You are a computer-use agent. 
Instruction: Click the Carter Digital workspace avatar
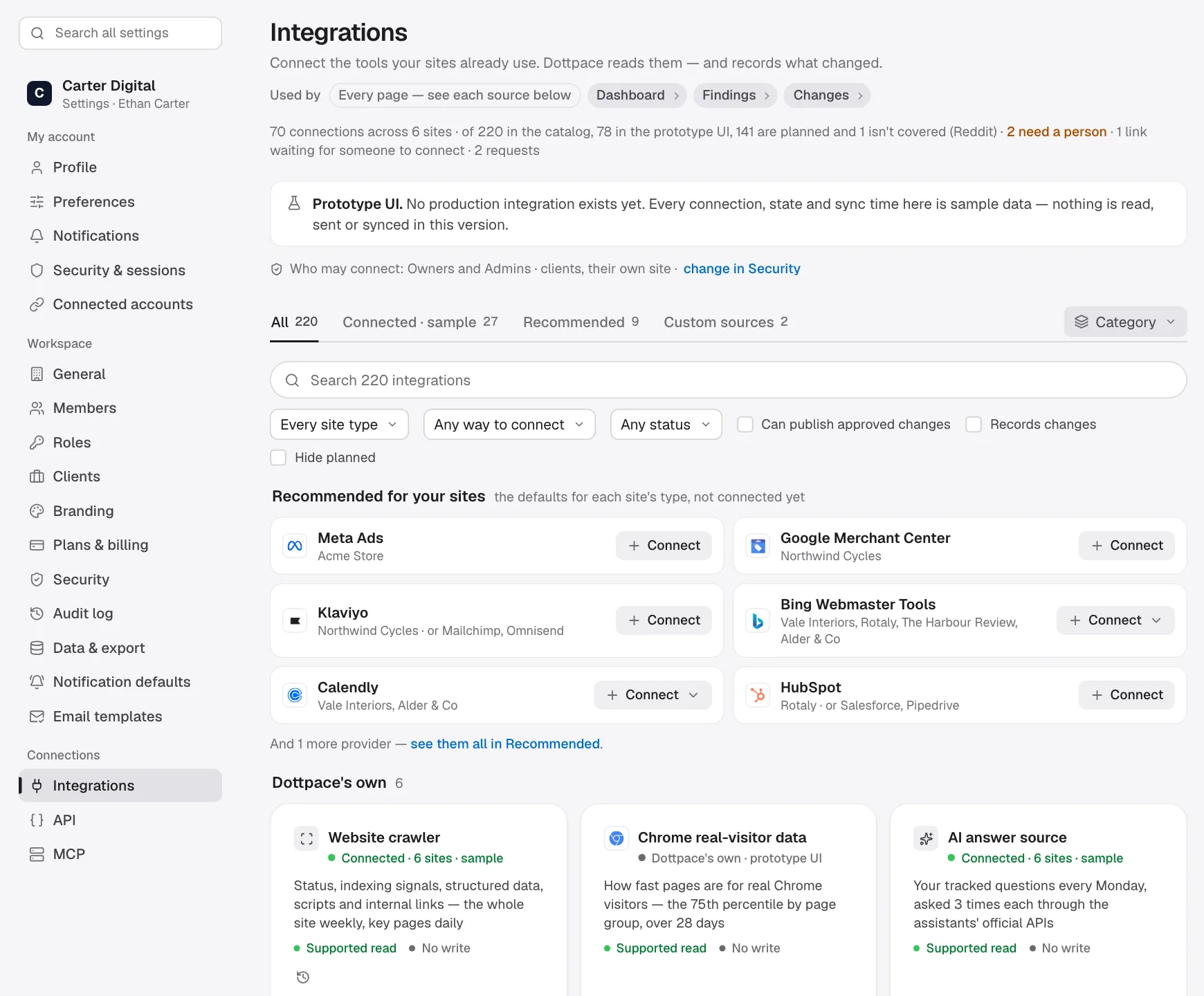[39, 93]
